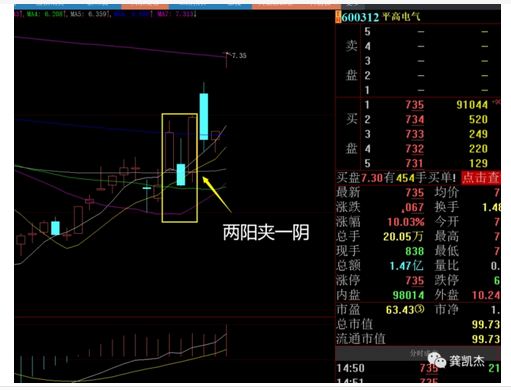The width and height of the screenshot is (511, 390).
Task: Click the circled 3 next to 63.43
Action: [420, 309]
